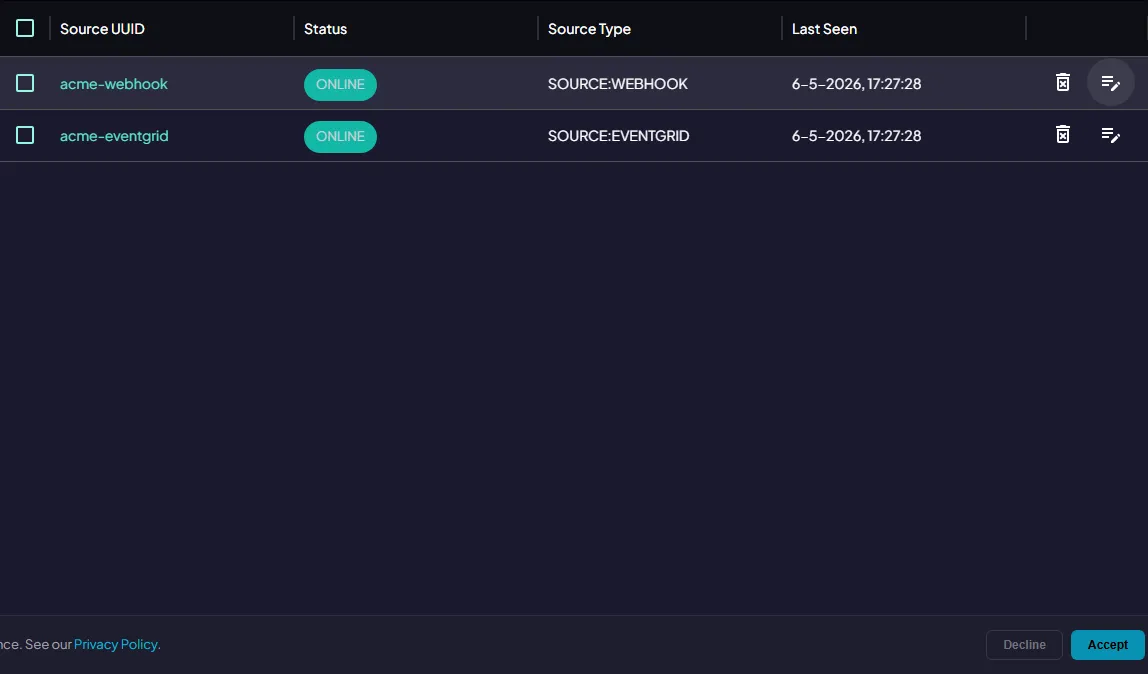Select the SOURCE:WEBHOOK cell

(x=617, y=83)
